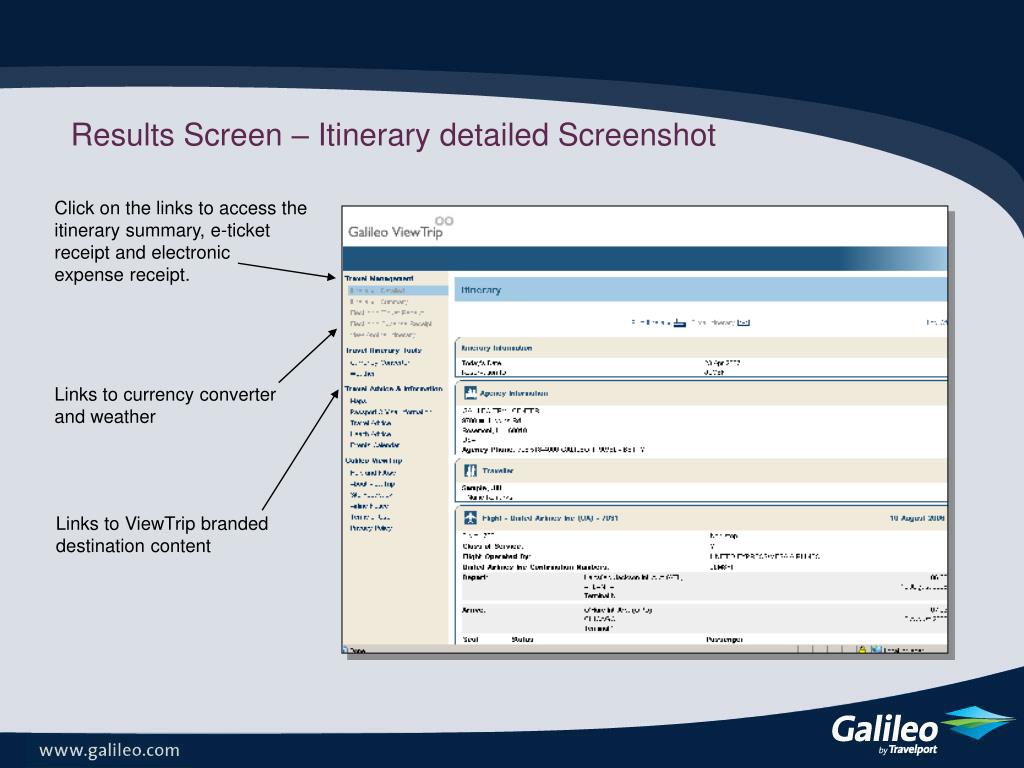Click the Traveller section icon
This screenshot has width=1024, height=768.
[470, 470]
